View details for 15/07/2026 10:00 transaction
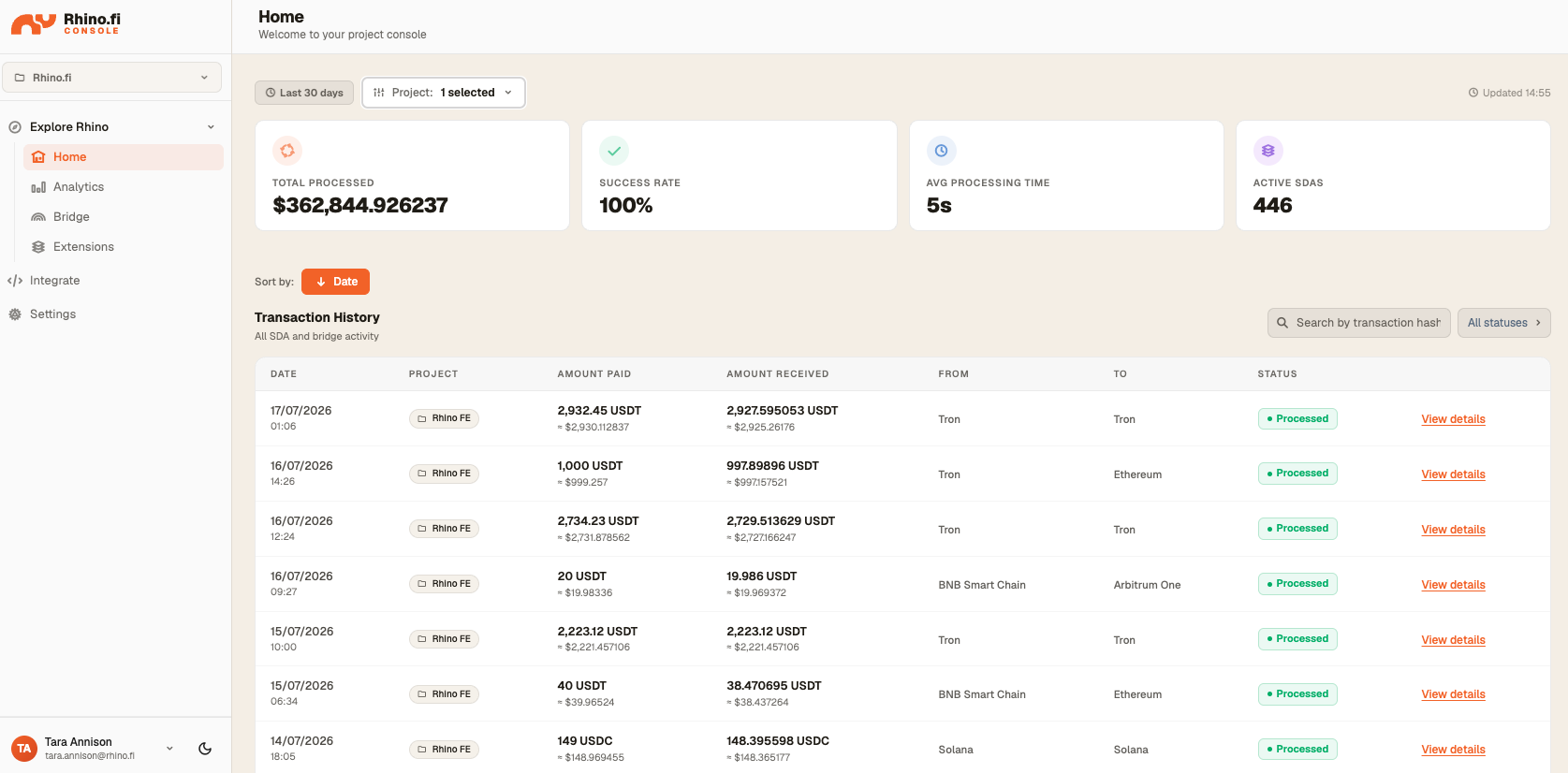 1453,640
